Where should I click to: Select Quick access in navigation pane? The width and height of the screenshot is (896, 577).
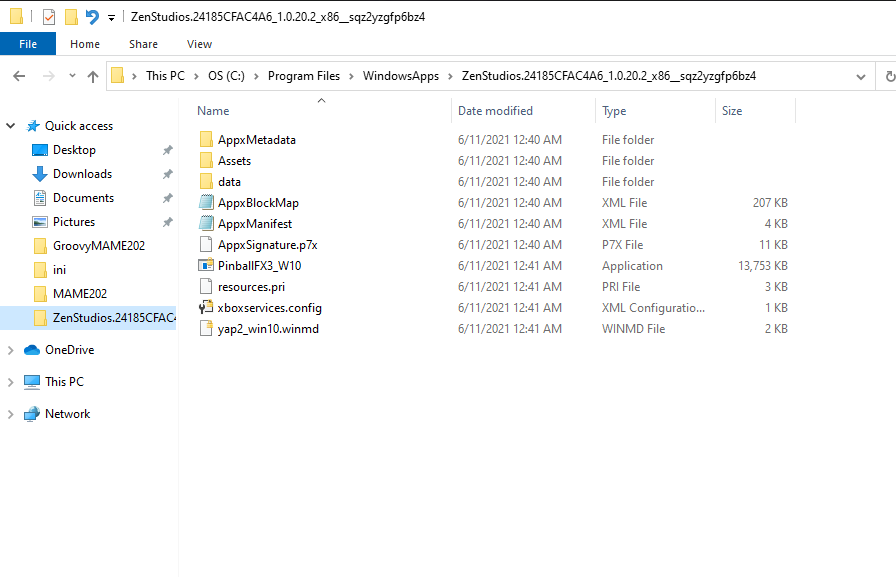click(79, 126)
